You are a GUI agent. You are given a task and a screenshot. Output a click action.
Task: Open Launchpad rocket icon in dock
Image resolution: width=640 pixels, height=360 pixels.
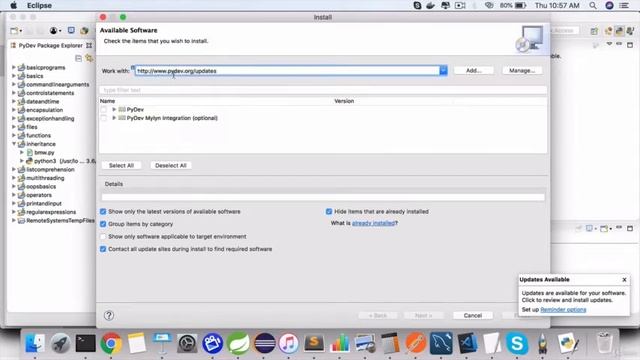point(60,343)
